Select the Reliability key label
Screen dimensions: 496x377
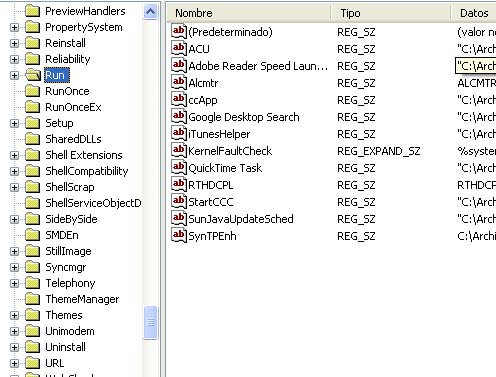point(68,59)
